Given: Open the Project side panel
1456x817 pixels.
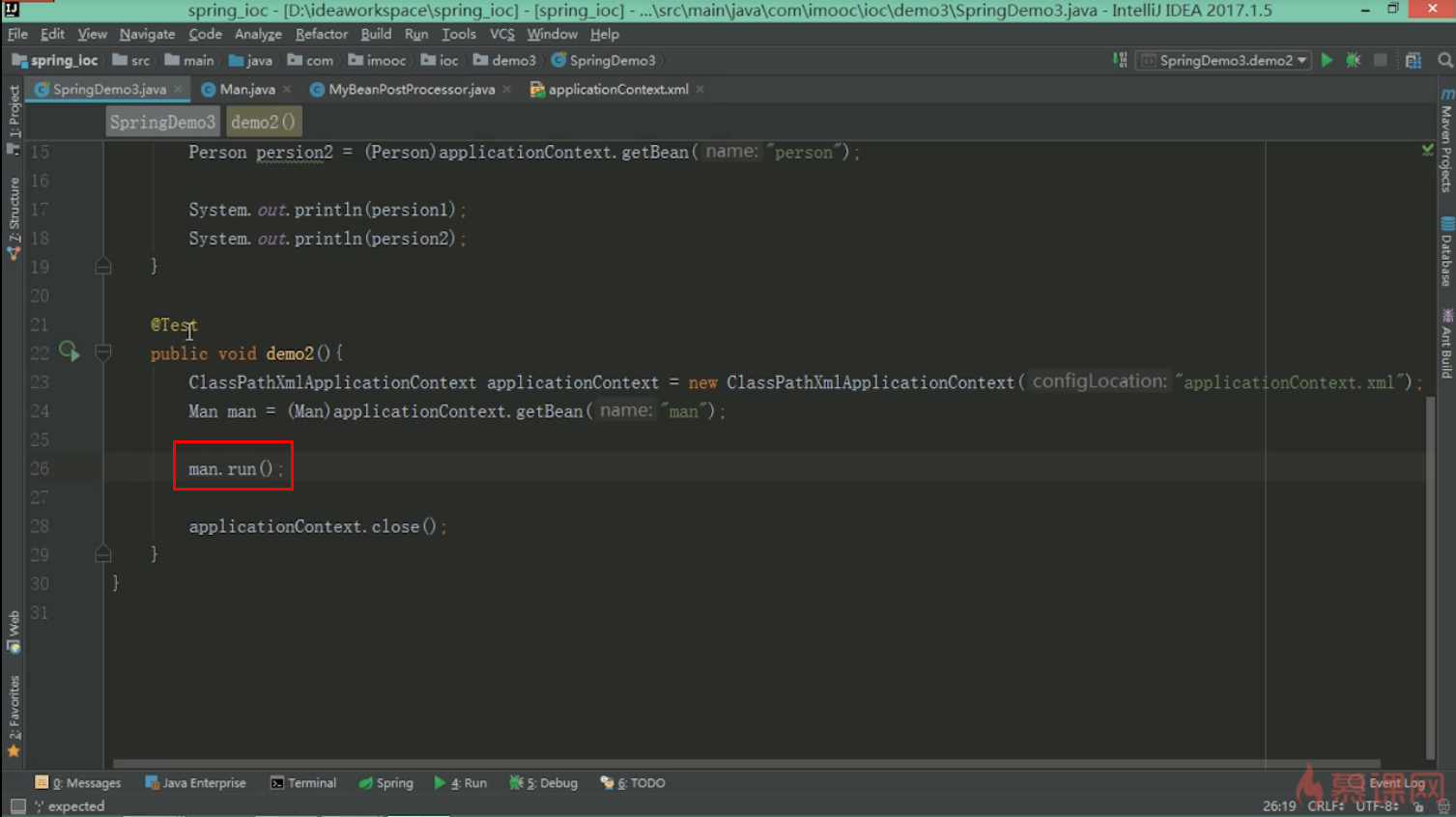Looking at the screenshot, I should [x=14, y=120].
